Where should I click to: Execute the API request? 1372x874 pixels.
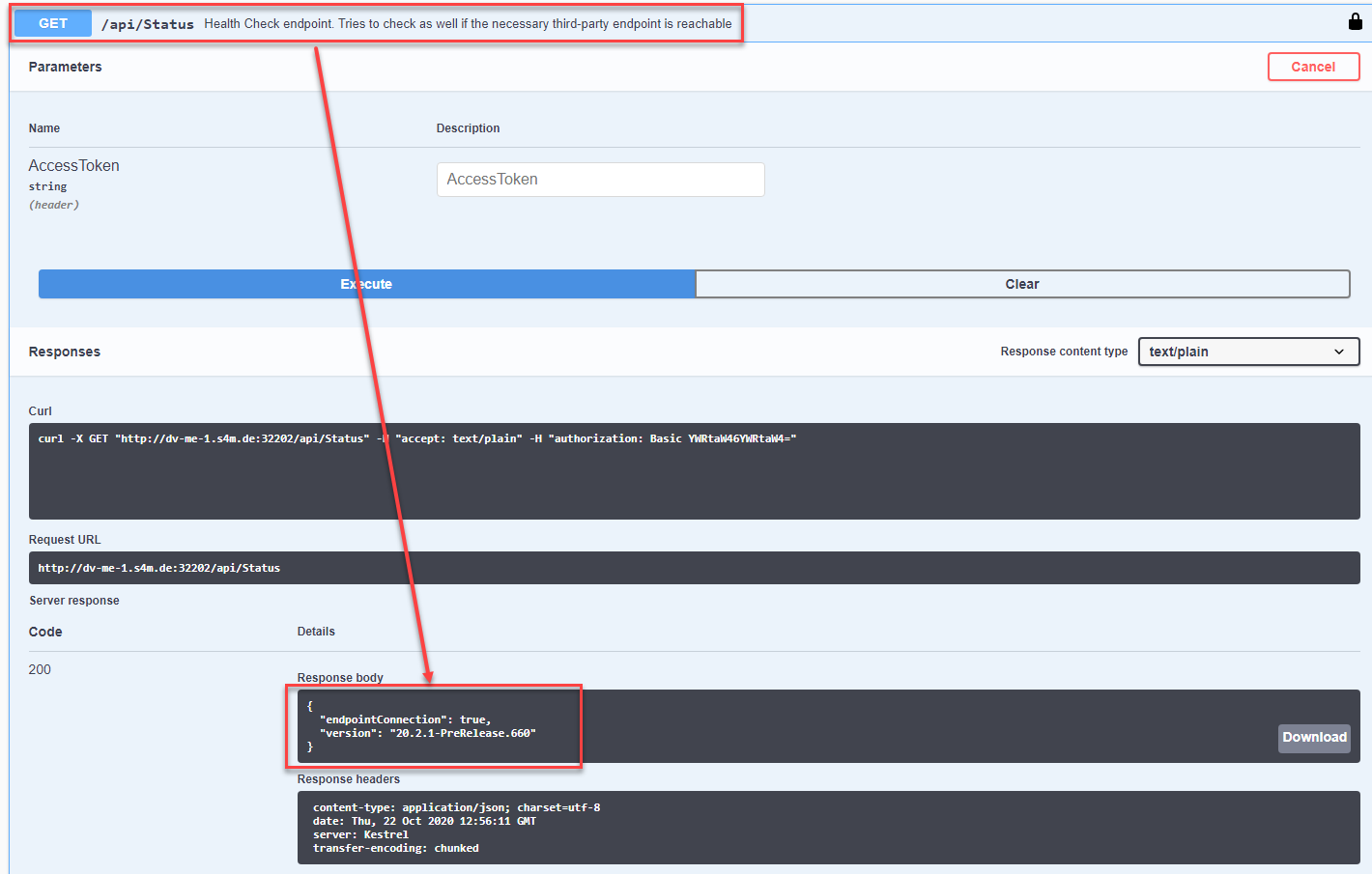(366, 284)
